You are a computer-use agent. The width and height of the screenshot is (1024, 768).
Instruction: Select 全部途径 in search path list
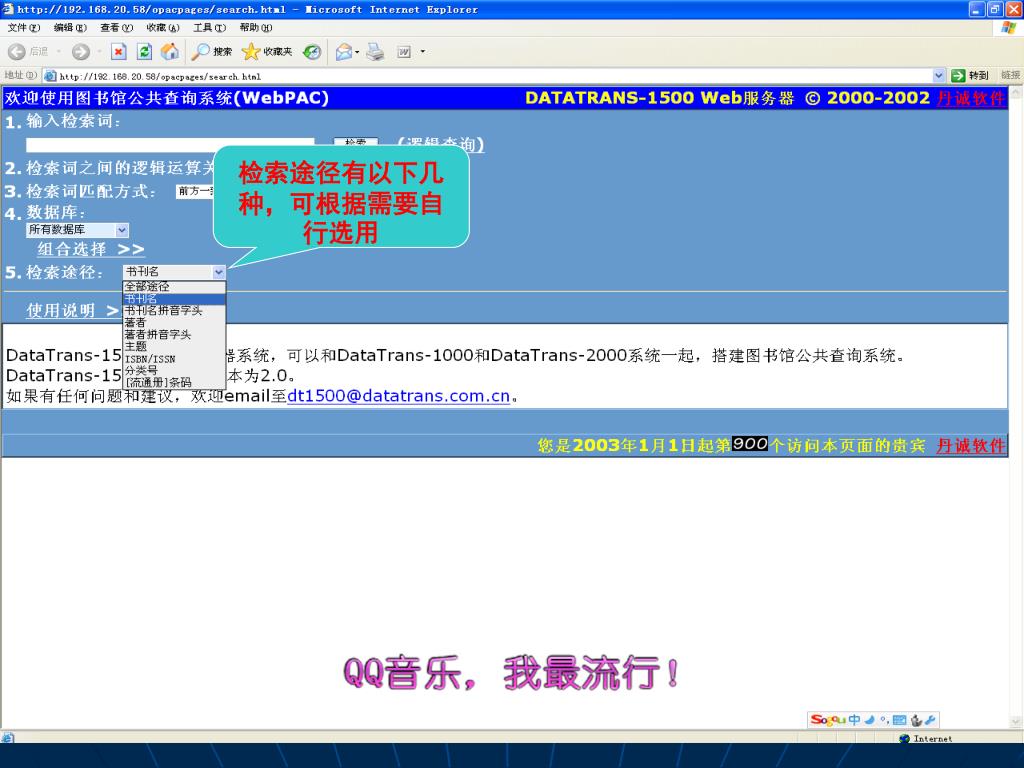point(174,287)
